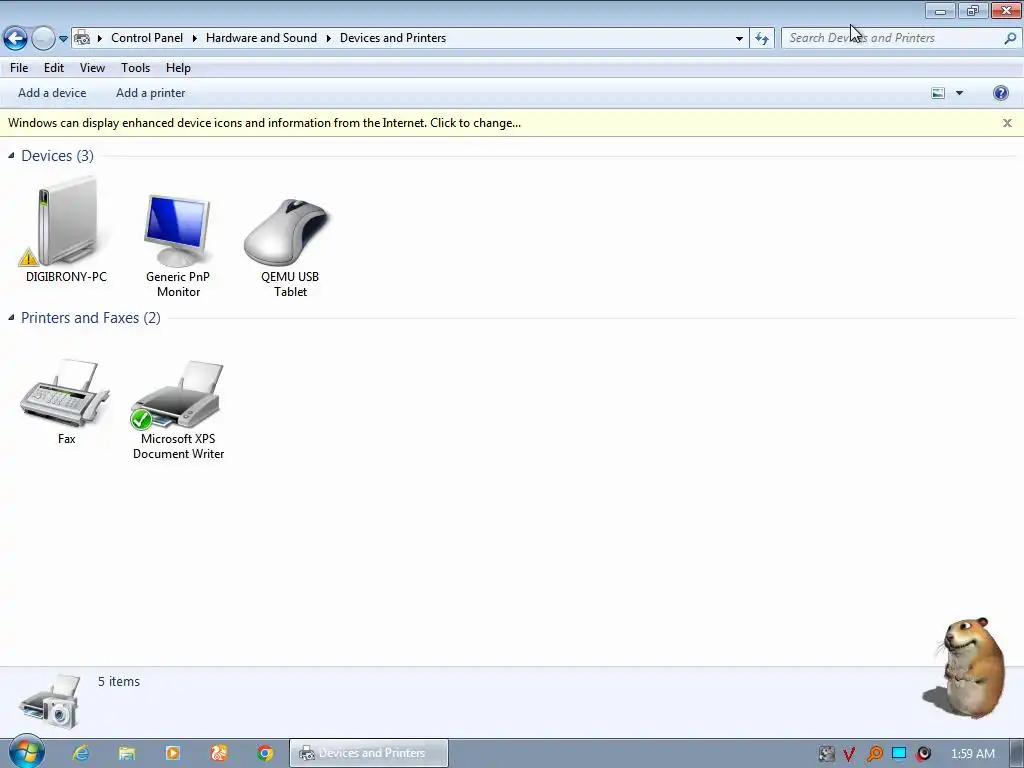The image size is (1024, 768).
Task: Click the green default checkmark badge
Action: 141,419
